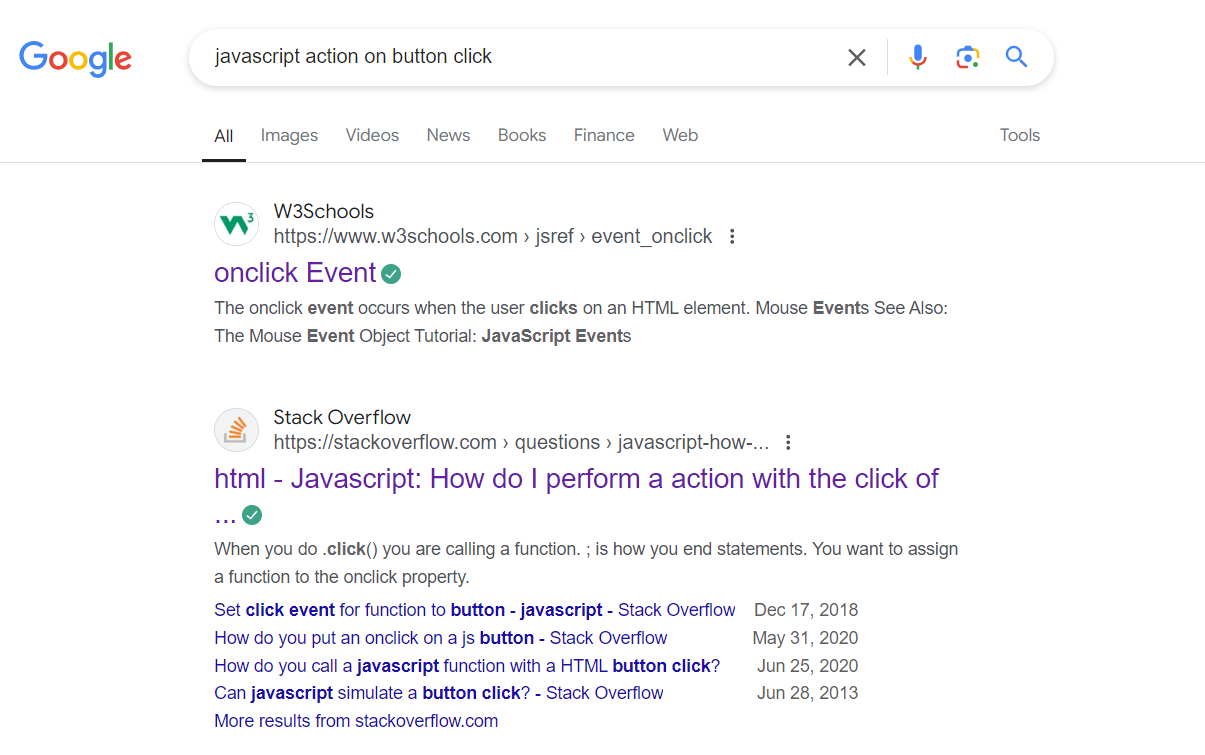Switch to the News tab

(x=448, y=135)
